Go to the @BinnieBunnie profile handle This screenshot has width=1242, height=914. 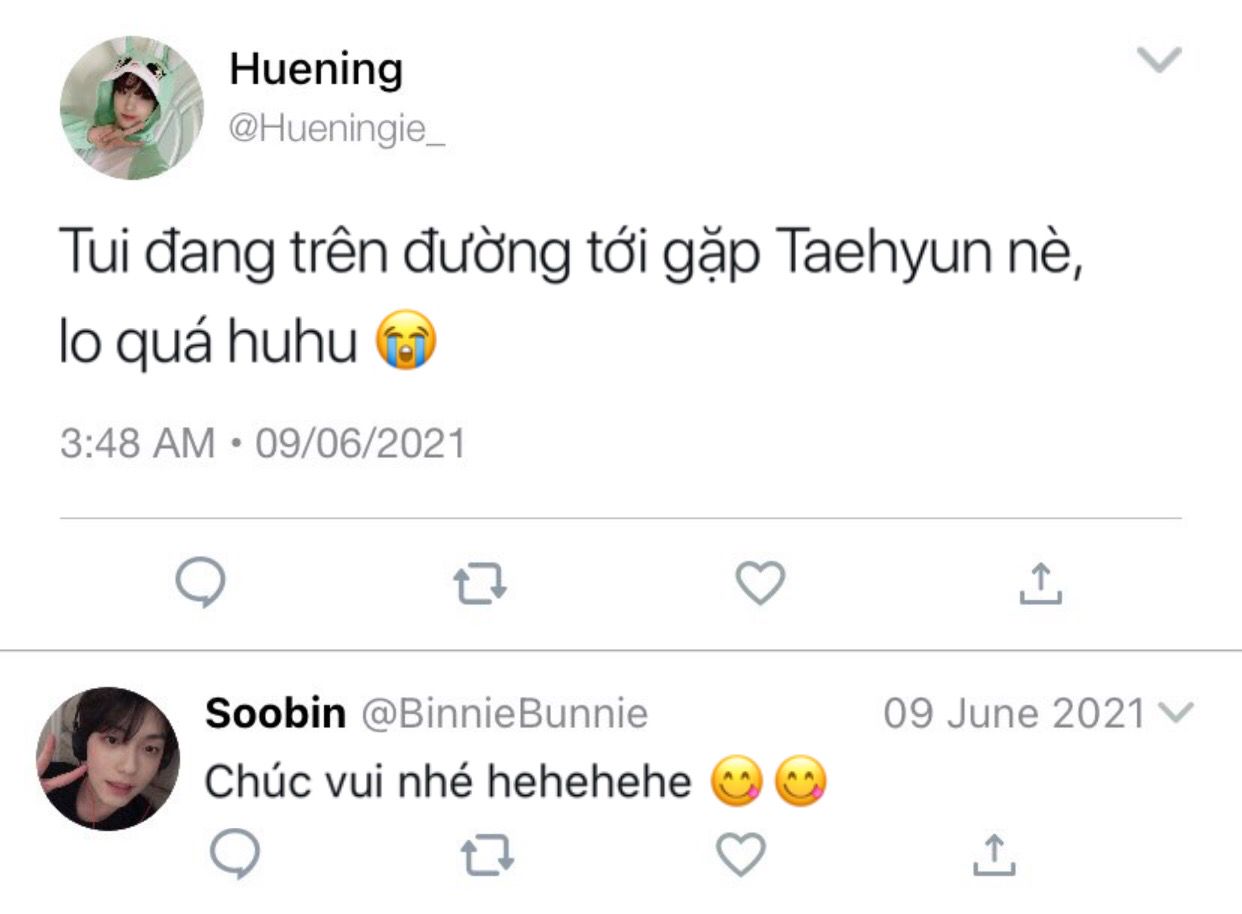click(x=503, y=714)
